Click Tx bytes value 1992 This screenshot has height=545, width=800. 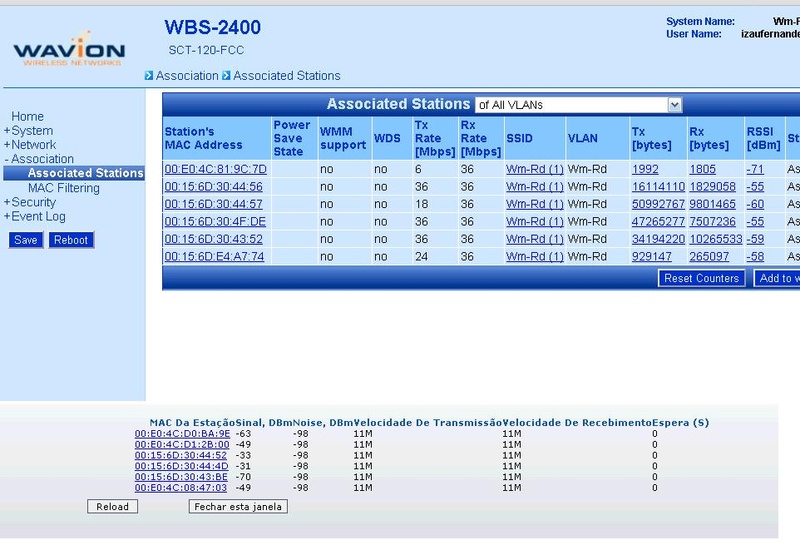coord(645,169)
